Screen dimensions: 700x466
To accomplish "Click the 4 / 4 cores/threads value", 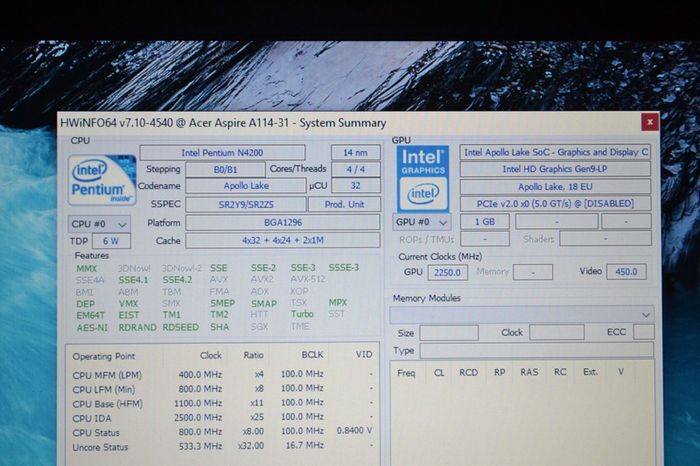I will (x=356, y=169).
